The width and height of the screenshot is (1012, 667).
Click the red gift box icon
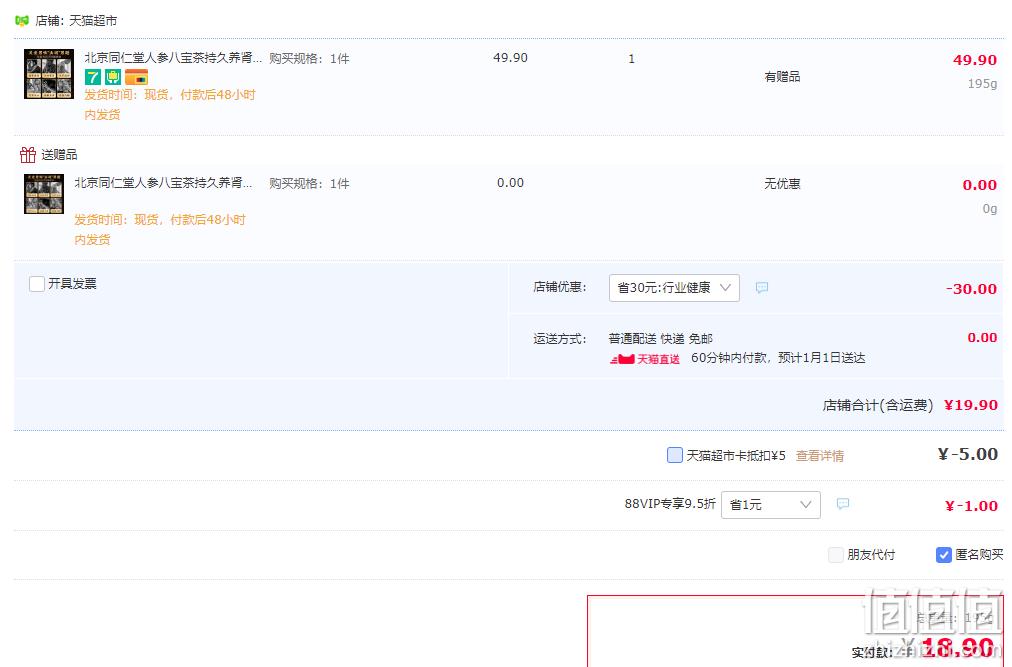click(28, 154)
